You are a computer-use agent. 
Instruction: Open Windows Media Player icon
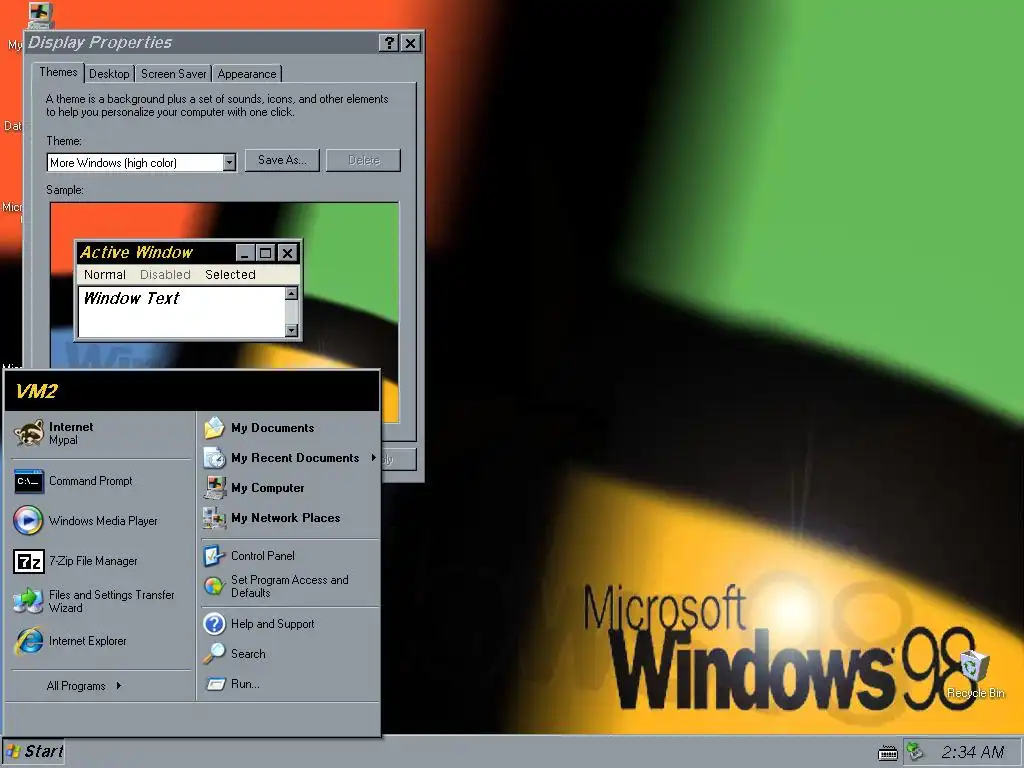coord(29,520)
